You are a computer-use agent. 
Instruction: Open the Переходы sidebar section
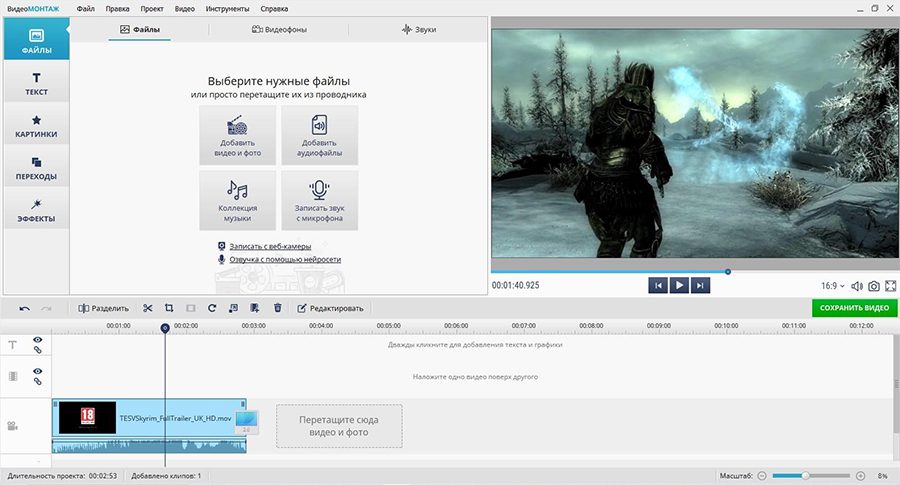36,169
